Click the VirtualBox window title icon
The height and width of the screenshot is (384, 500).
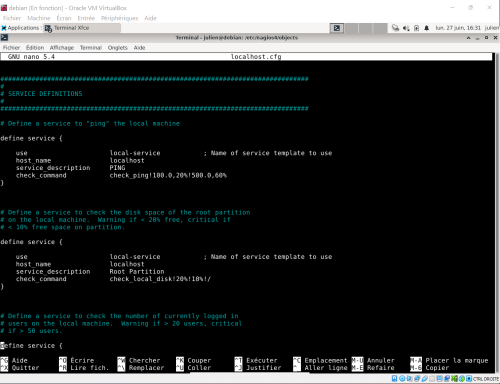pyautogui.click(x=4, y=7)
